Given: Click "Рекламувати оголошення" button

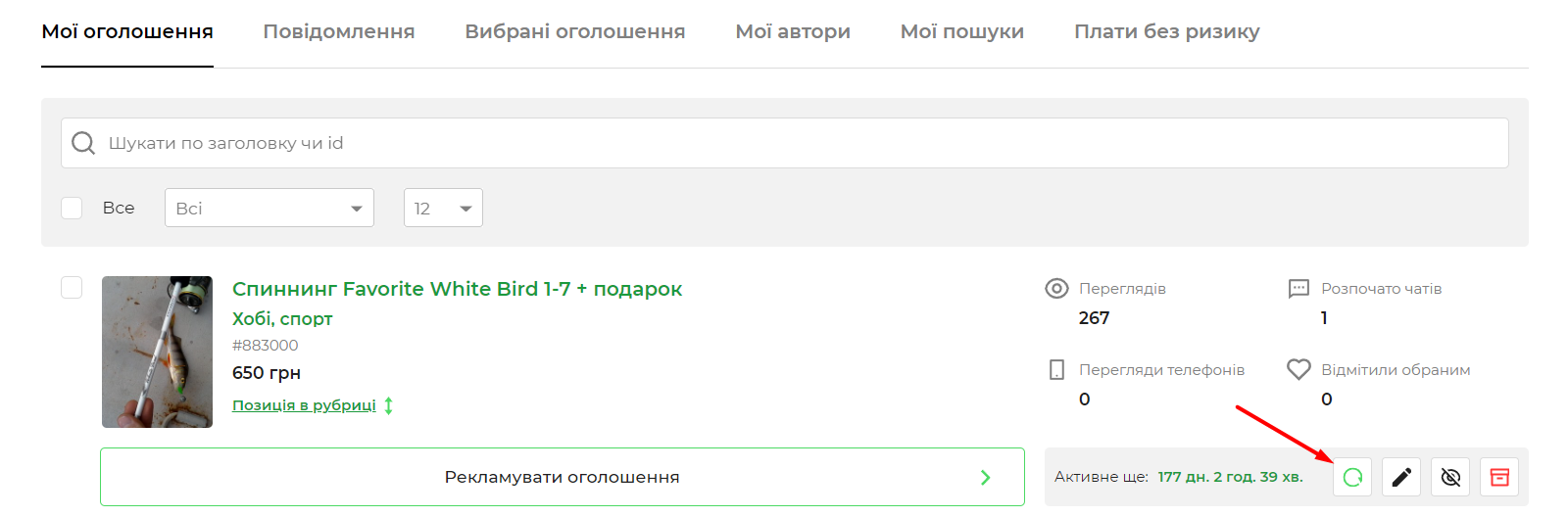Looking at the screenshot, I should tap(562, 477).
